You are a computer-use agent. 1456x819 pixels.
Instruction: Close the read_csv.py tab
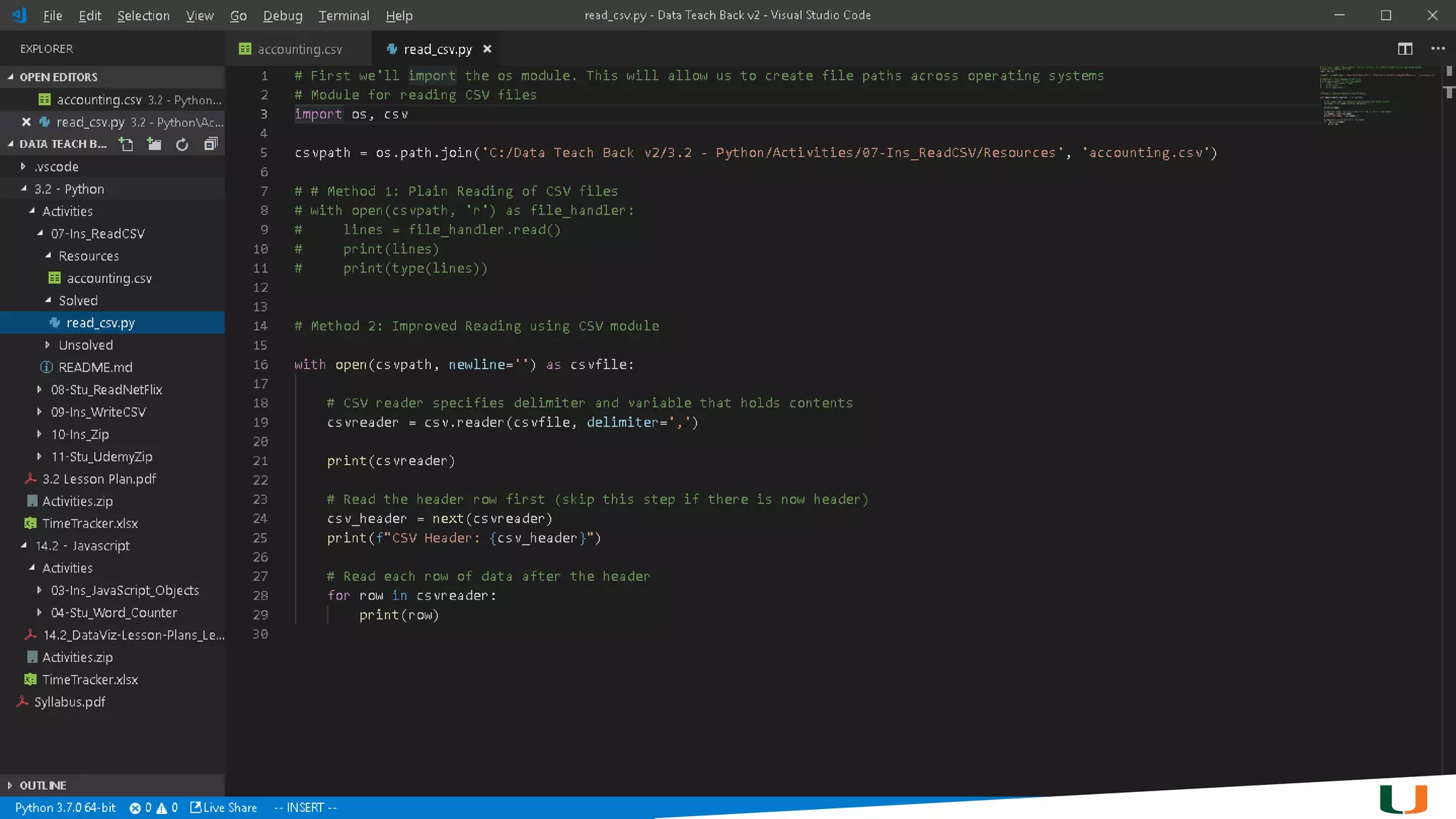coord(487,49)
